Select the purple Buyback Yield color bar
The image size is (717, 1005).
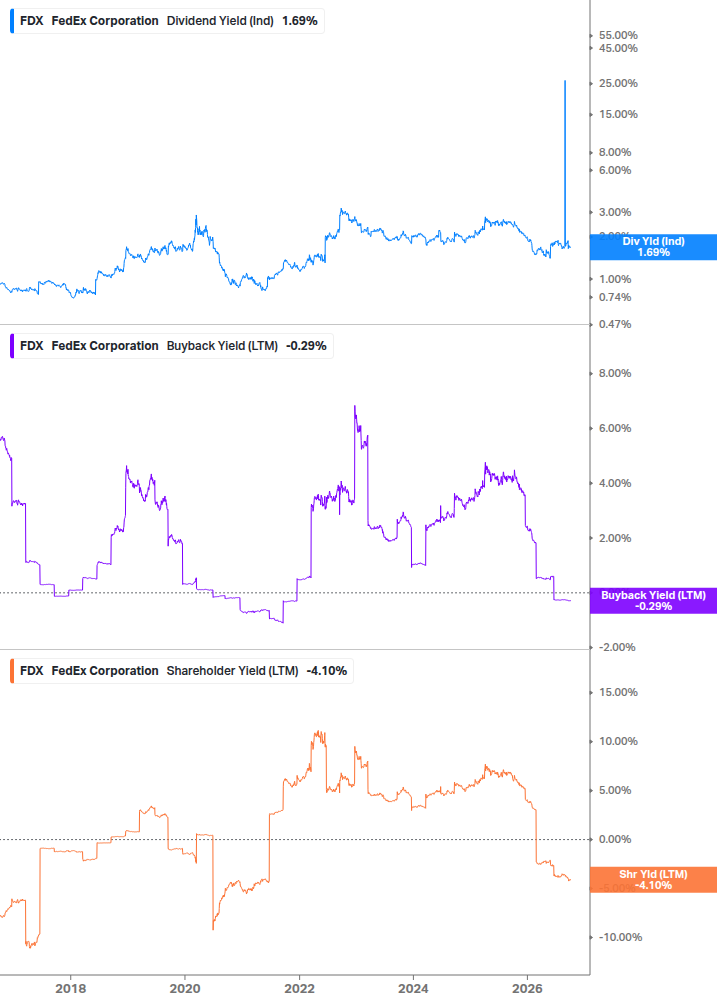pyautogui.click(x=12, y=345)
